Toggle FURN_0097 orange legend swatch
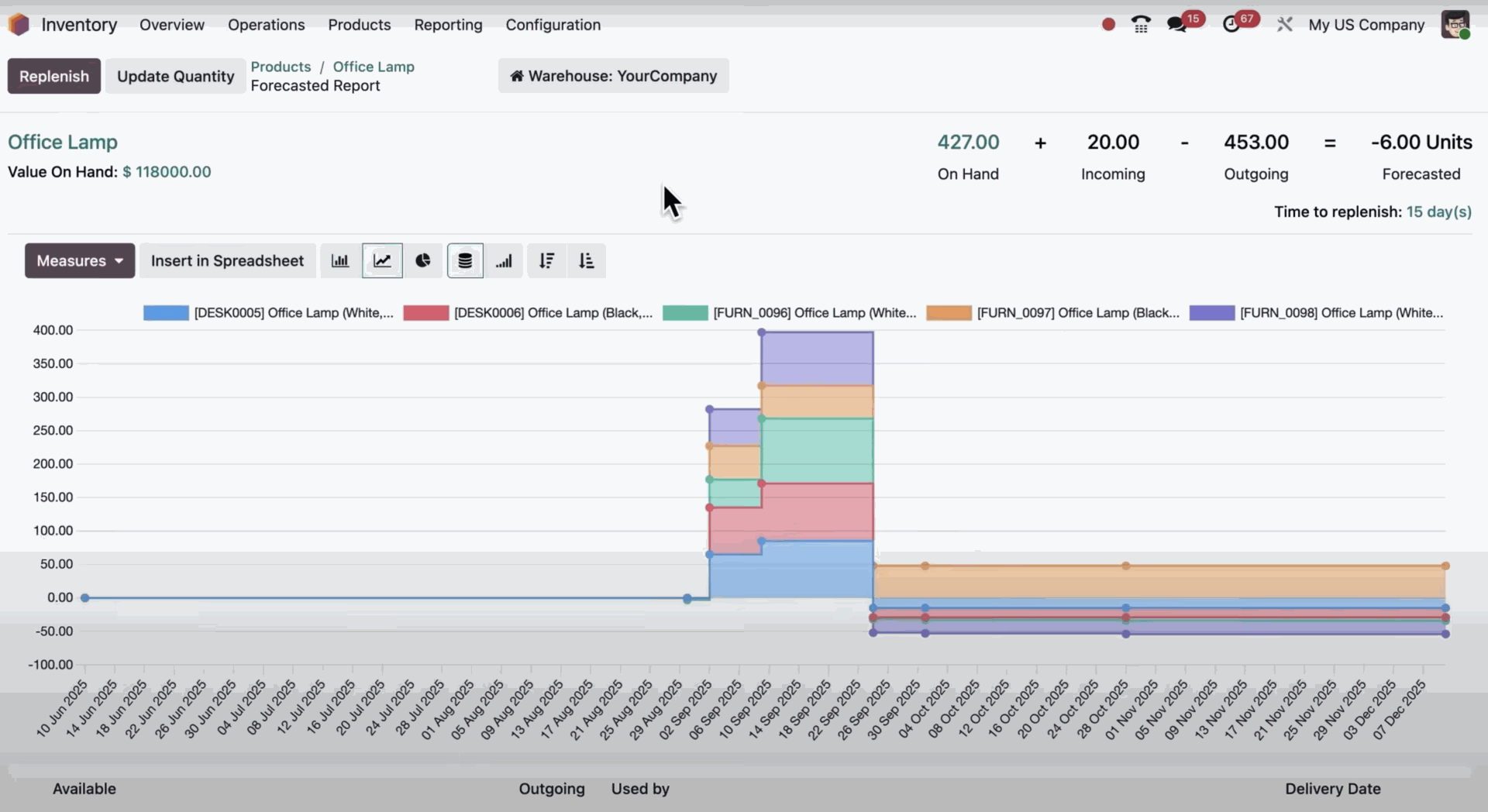 pyautogui.click(x=949, y=313)
